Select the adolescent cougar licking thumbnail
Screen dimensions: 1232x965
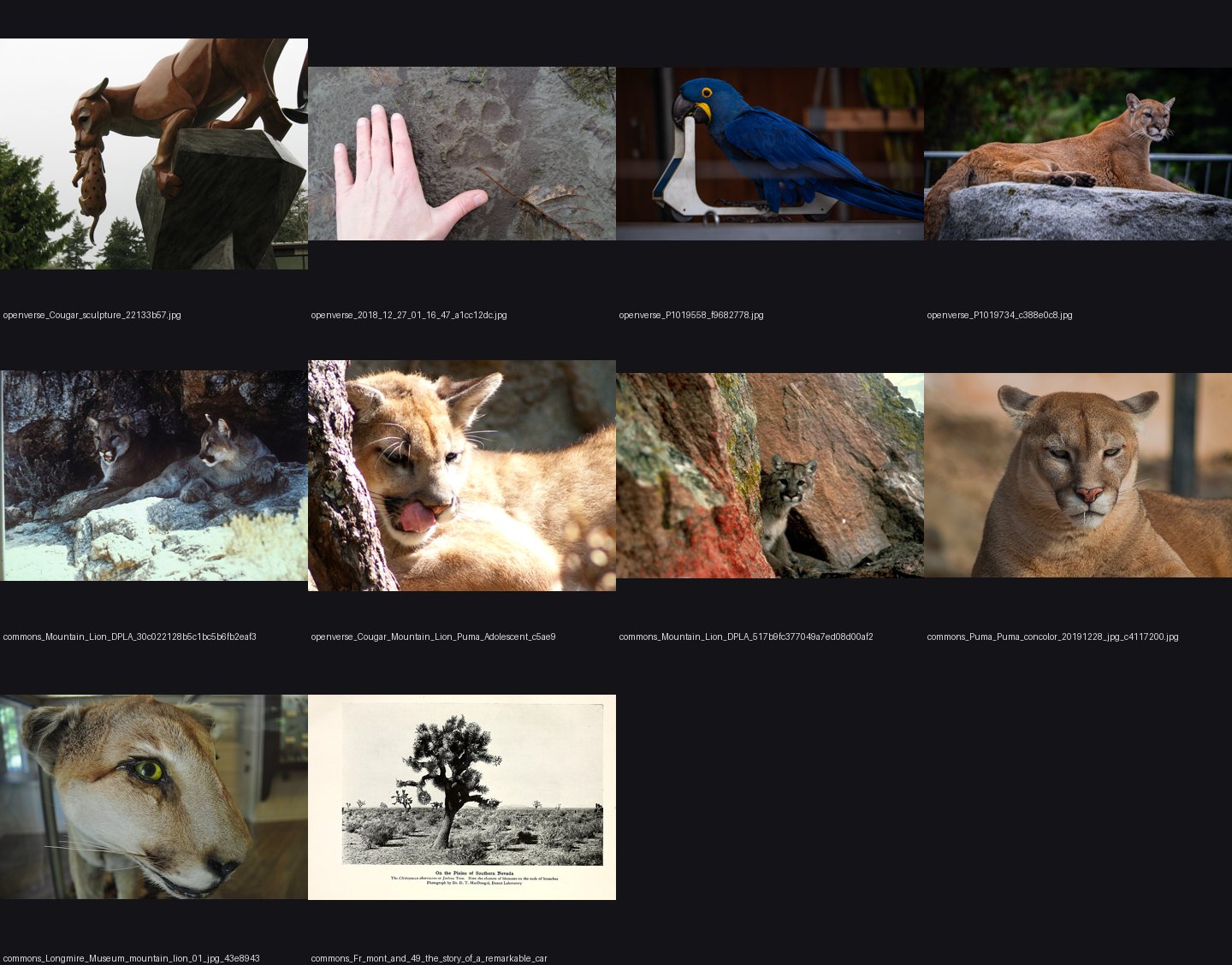click(462, 476)
